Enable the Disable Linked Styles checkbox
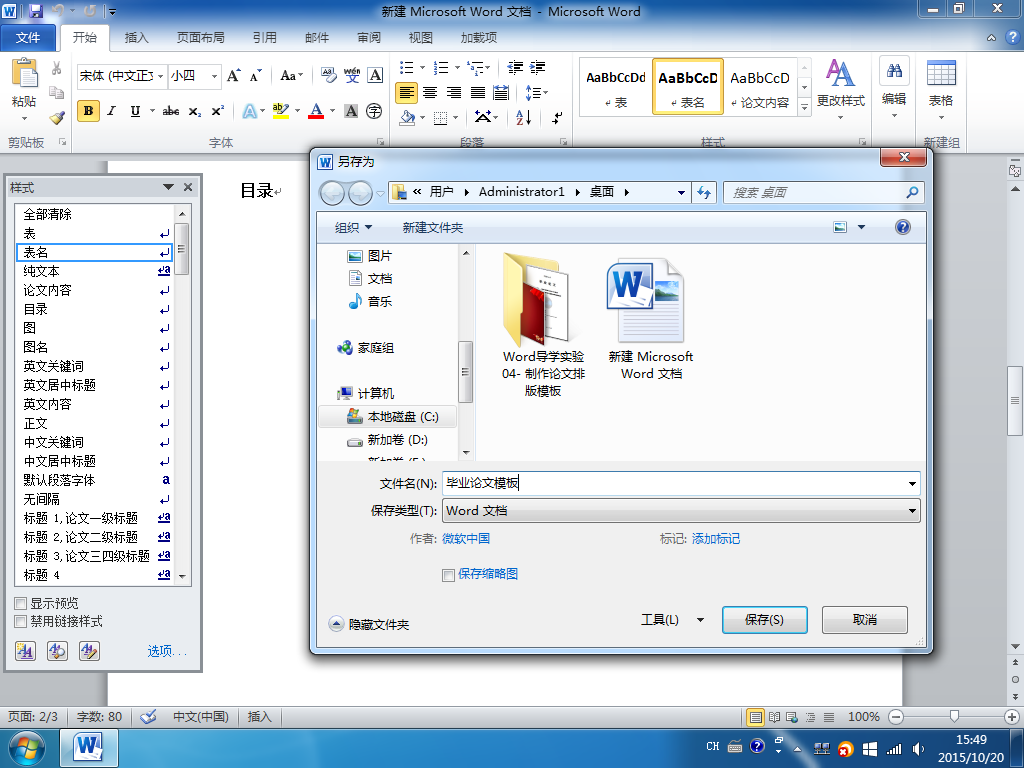The image size is (1024, 768). pos(21,621)
